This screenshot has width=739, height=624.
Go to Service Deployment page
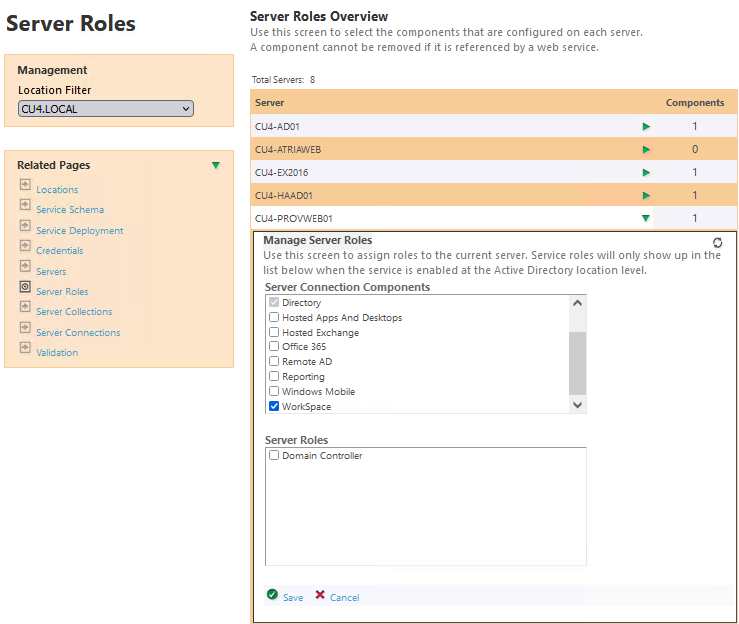[x=80, y=231]
